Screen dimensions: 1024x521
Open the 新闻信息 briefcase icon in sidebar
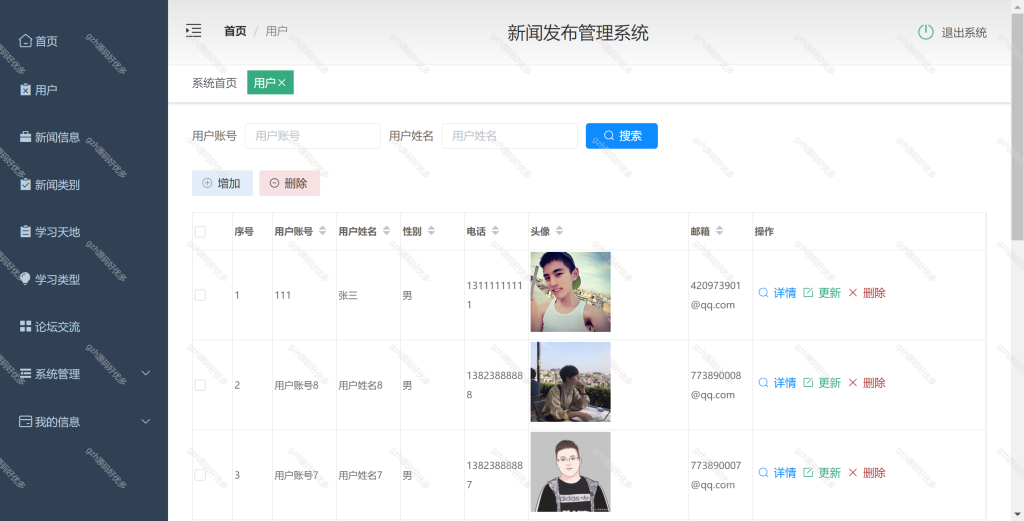(x=25, y=136)
